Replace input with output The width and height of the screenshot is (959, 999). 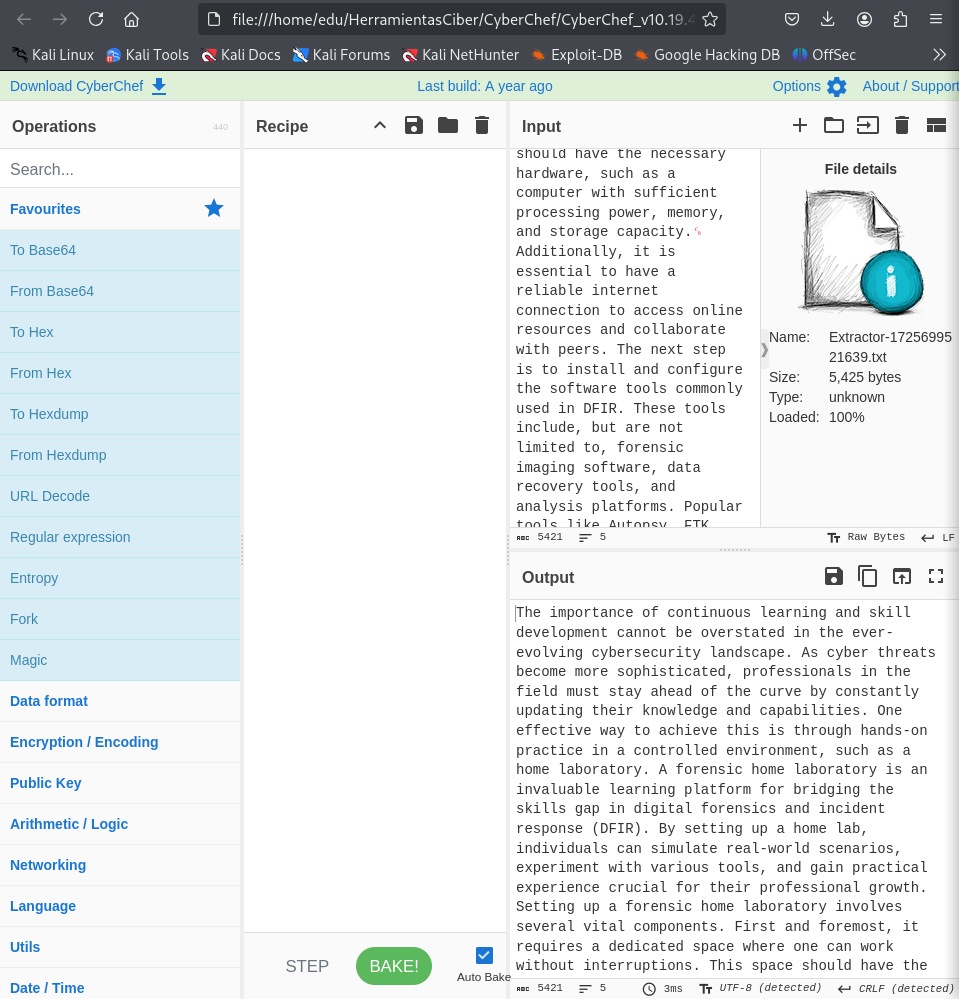(902, 577)
